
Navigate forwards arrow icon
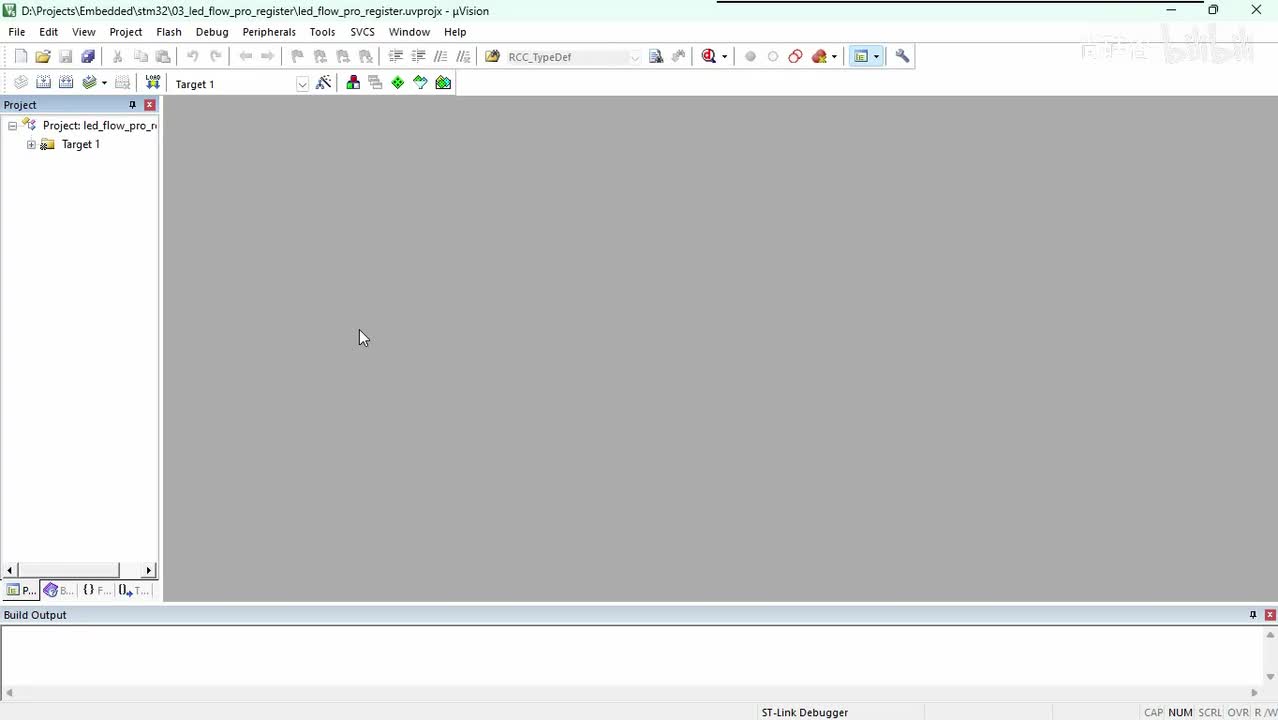click(x=267, y=57)
